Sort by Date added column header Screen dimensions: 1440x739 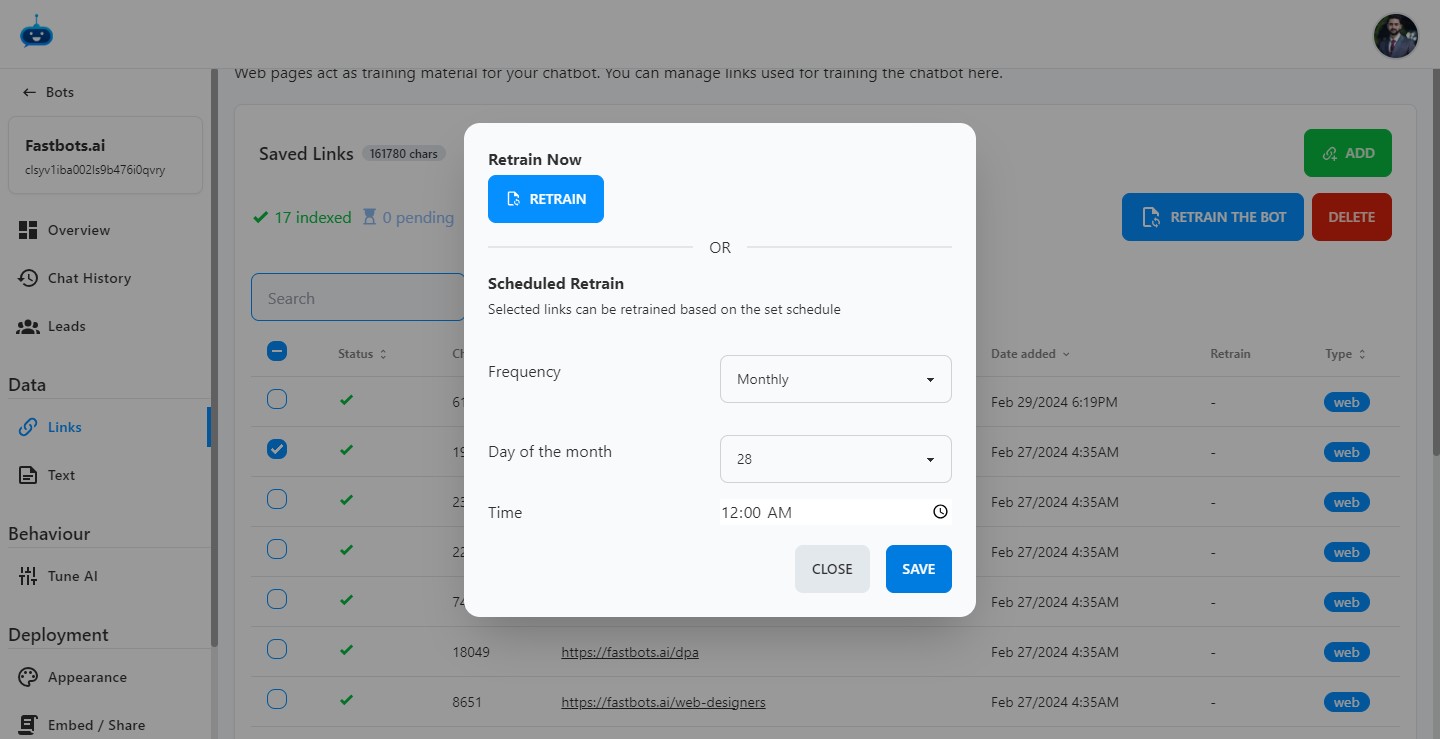click(x=1029, y=354)
